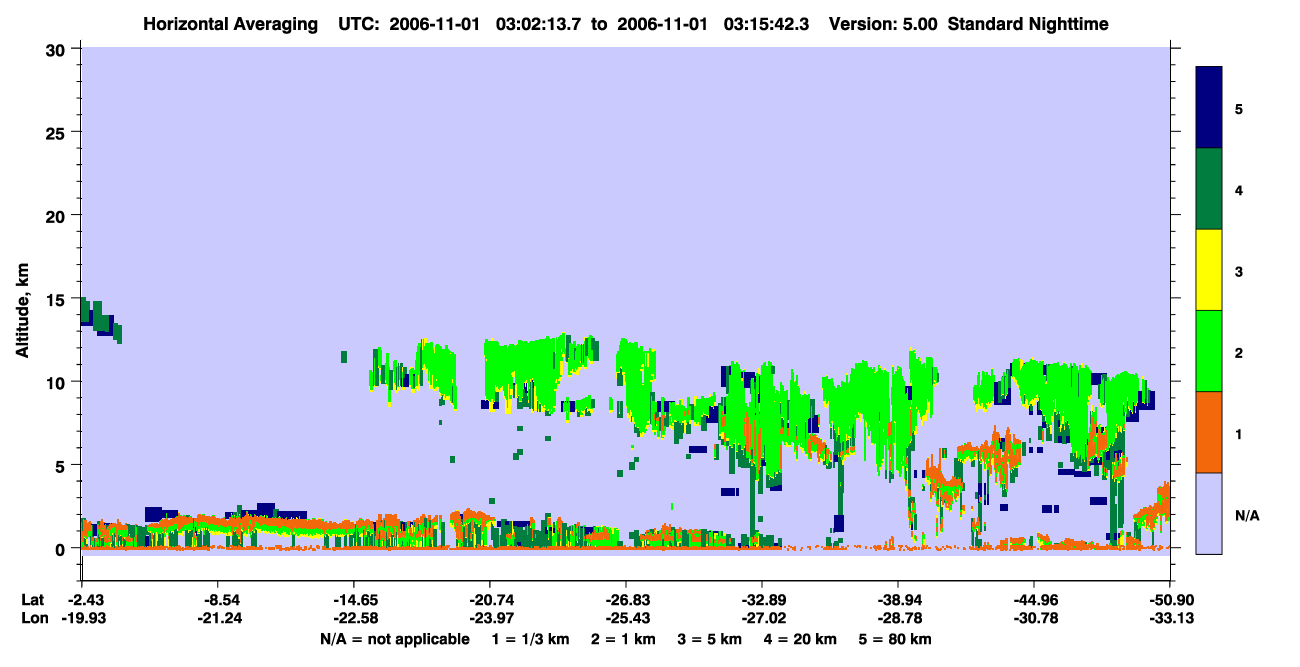Click the dark green level 4 legend swatch

click(x=1209, y=189)
